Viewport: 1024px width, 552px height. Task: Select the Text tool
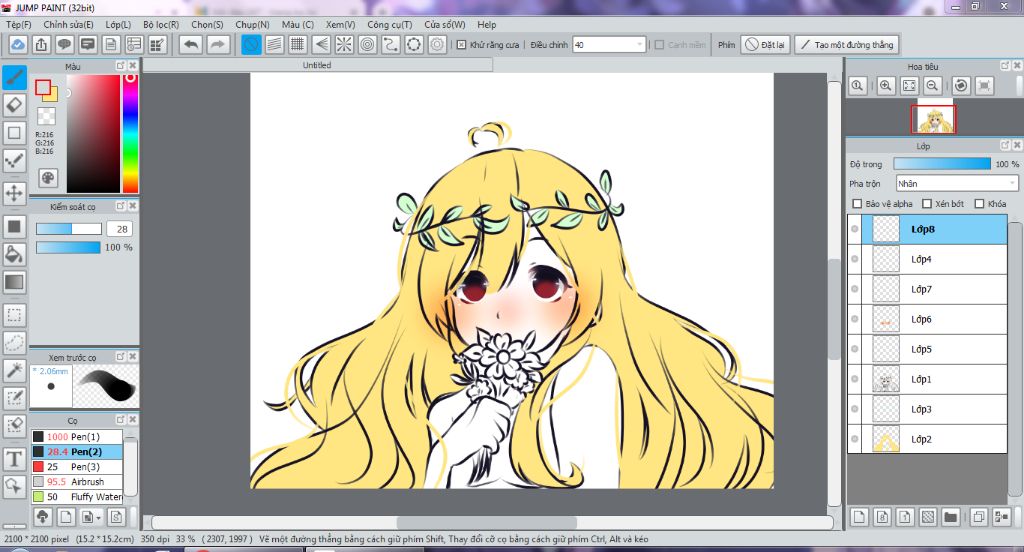[x=14, y=459]
